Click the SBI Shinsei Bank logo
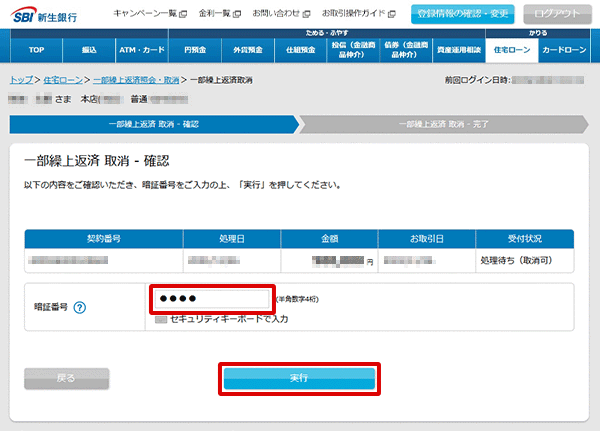Viewport: 600px width, 431px height. coord(44,13)
